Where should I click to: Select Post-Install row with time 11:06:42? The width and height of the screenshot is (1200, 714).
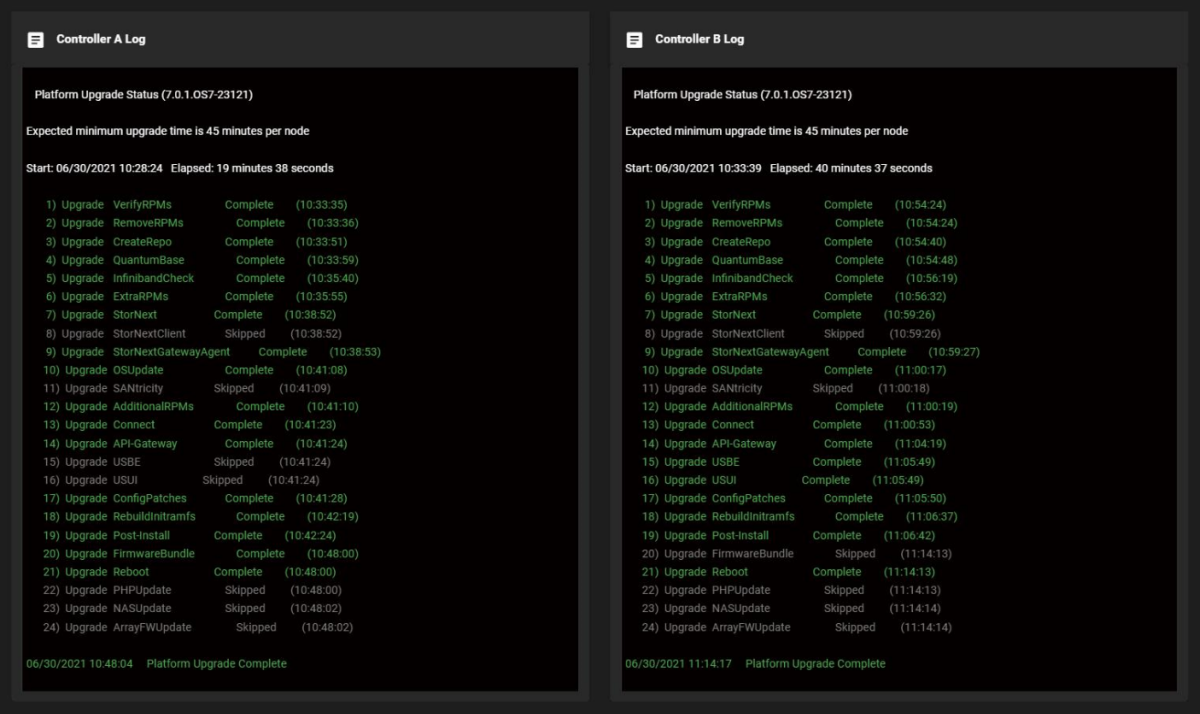(788, 536)
